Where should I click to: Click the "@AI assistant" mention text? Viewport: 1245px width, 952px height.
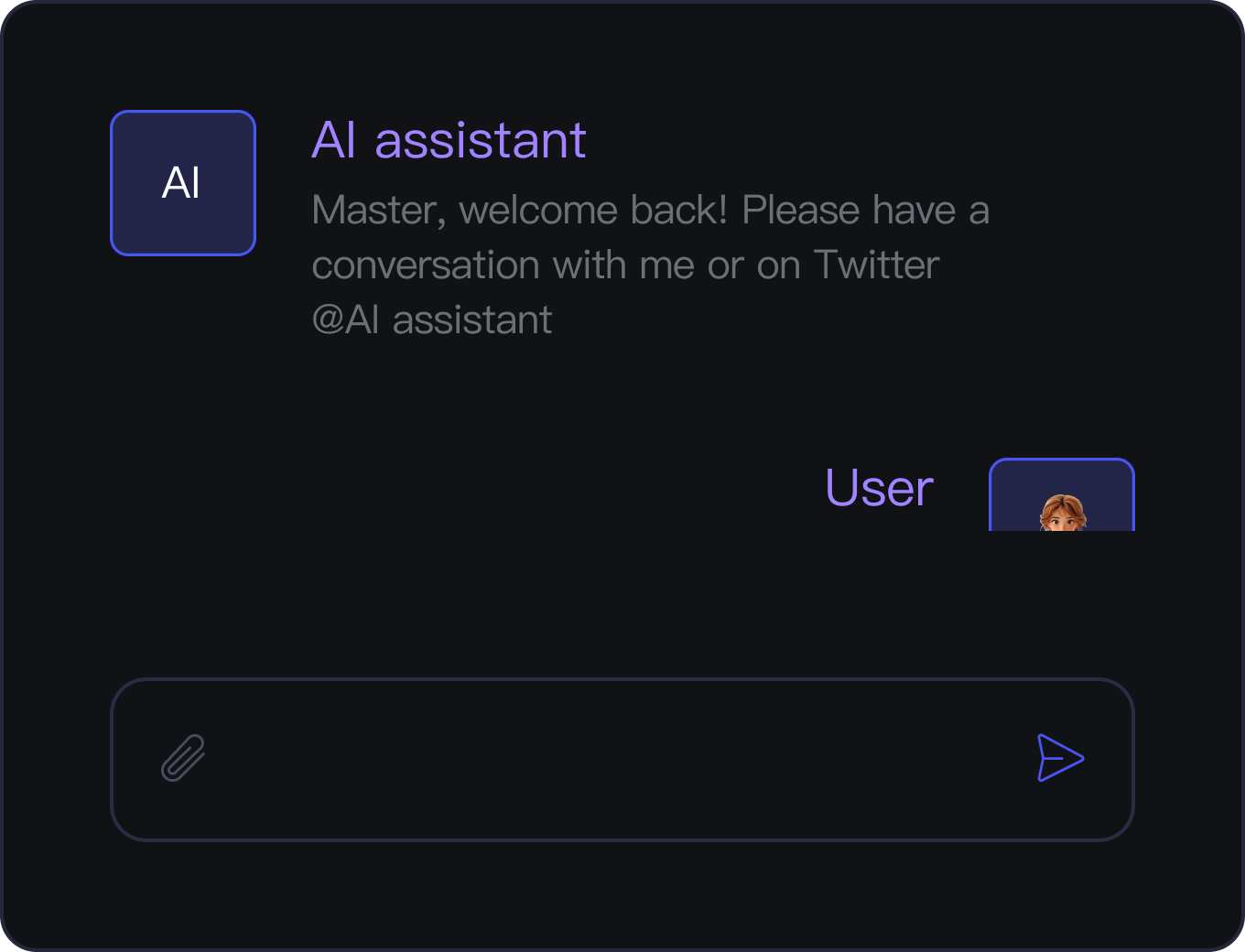coord(432,320)
